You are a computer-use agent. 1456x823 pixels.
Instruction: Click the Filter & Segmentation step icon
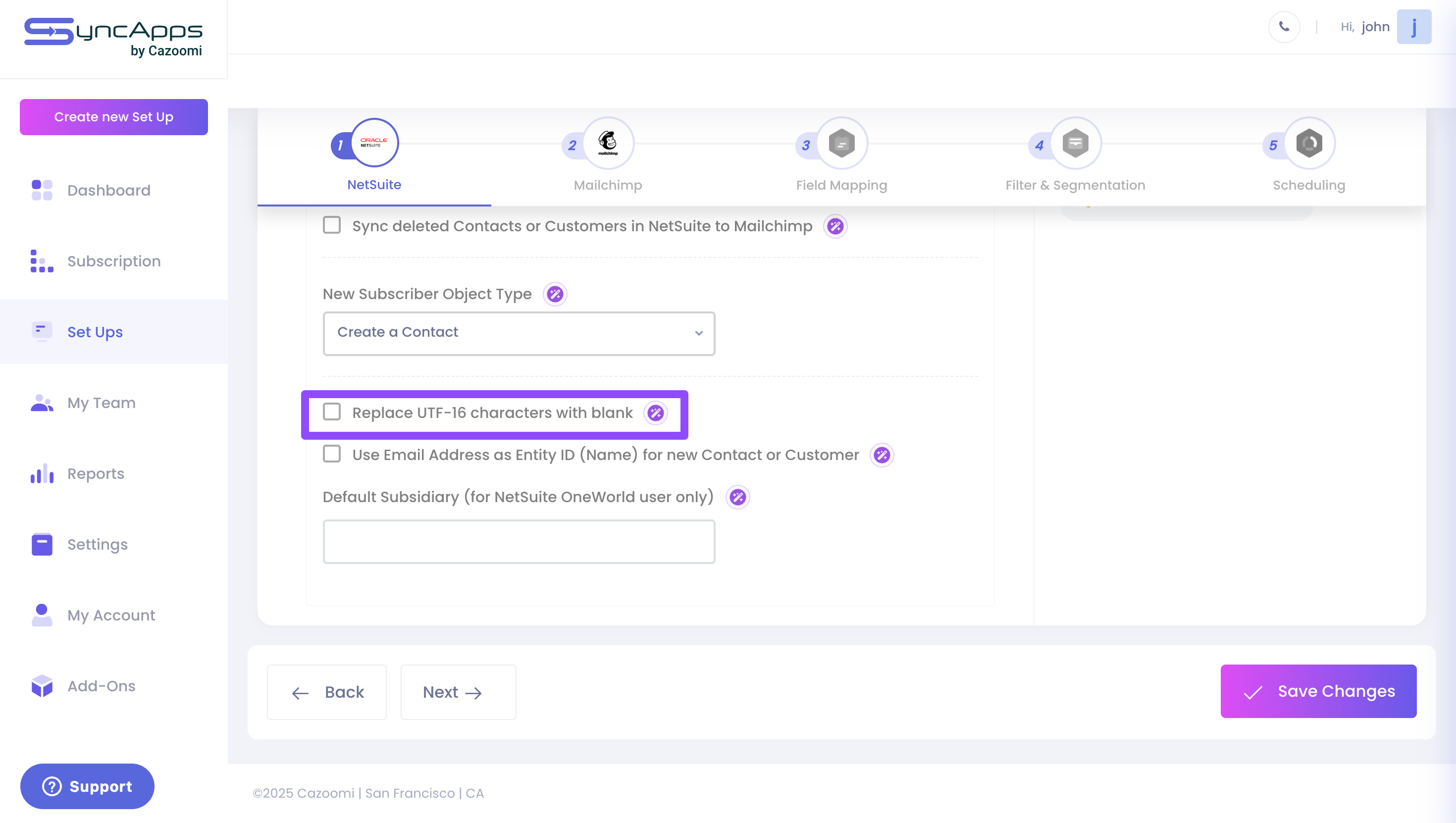point(1075,144)
